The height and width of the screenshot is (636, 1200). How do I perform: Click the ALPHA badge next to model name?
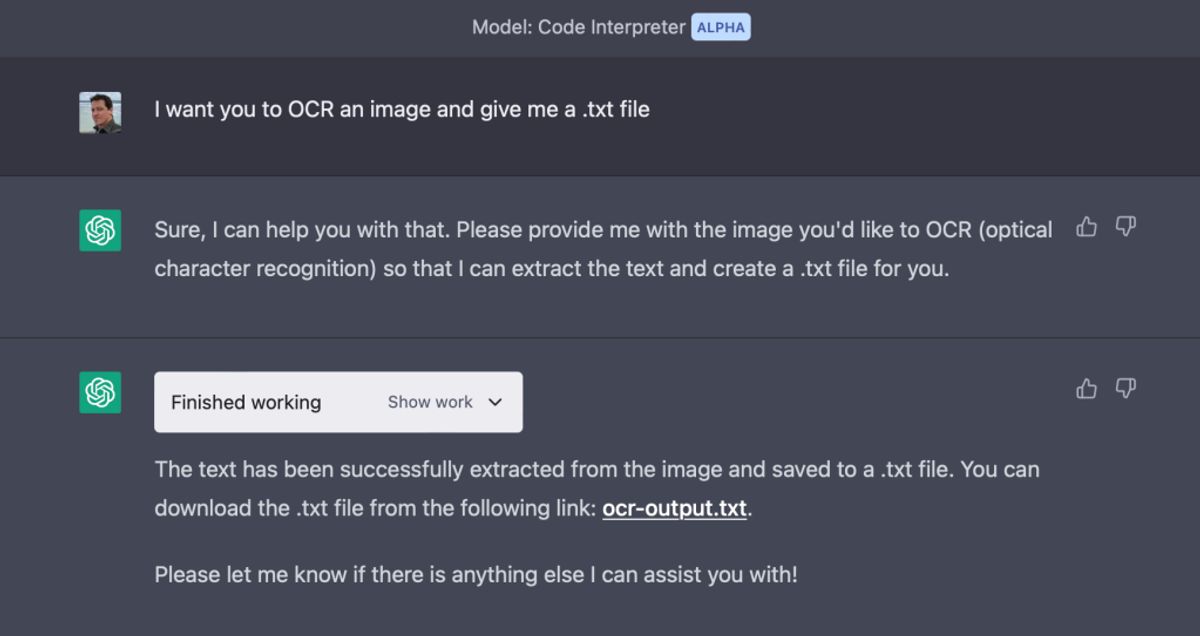[721, 26]
